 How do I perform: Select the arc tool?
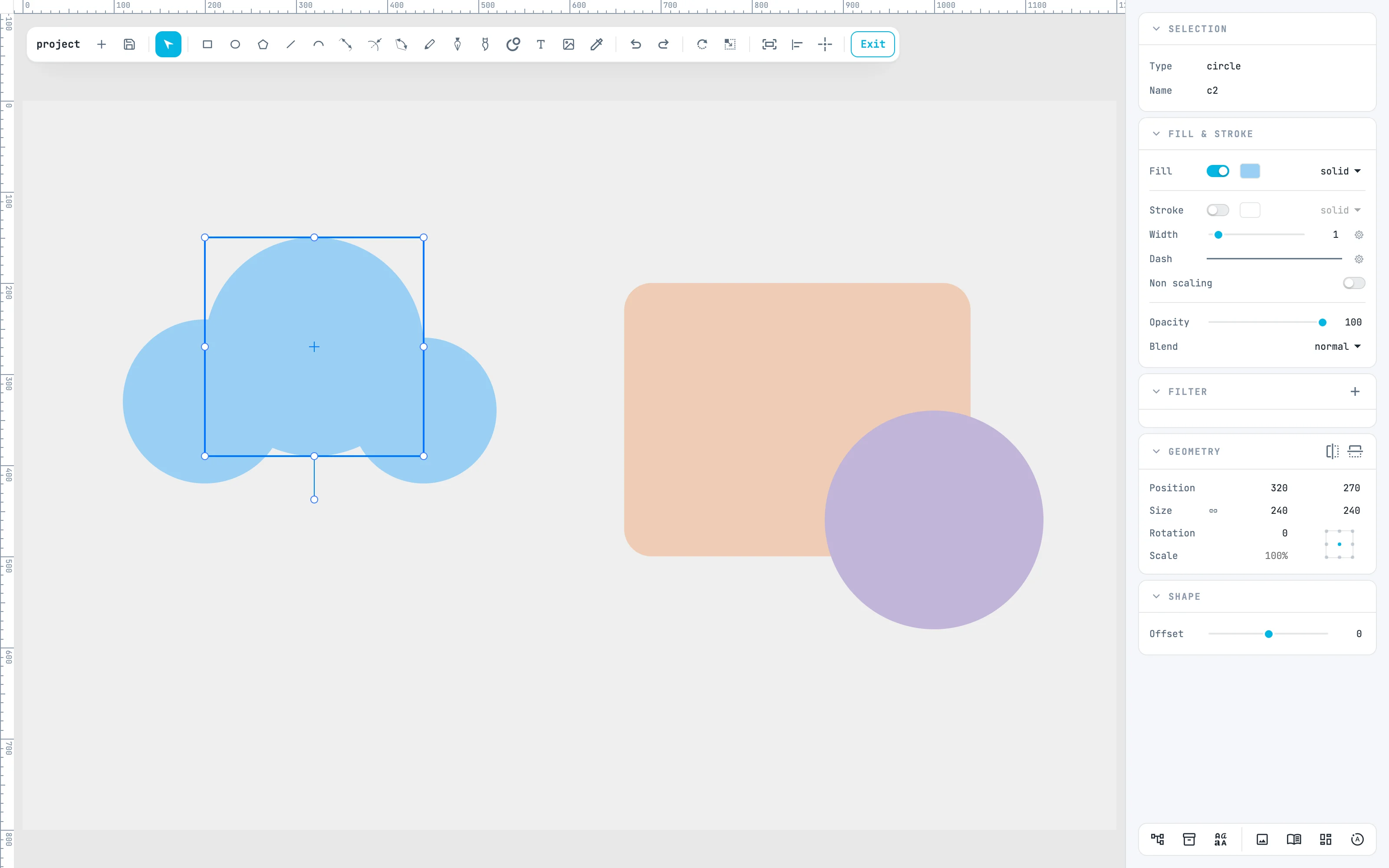click(x=318, y=44)
